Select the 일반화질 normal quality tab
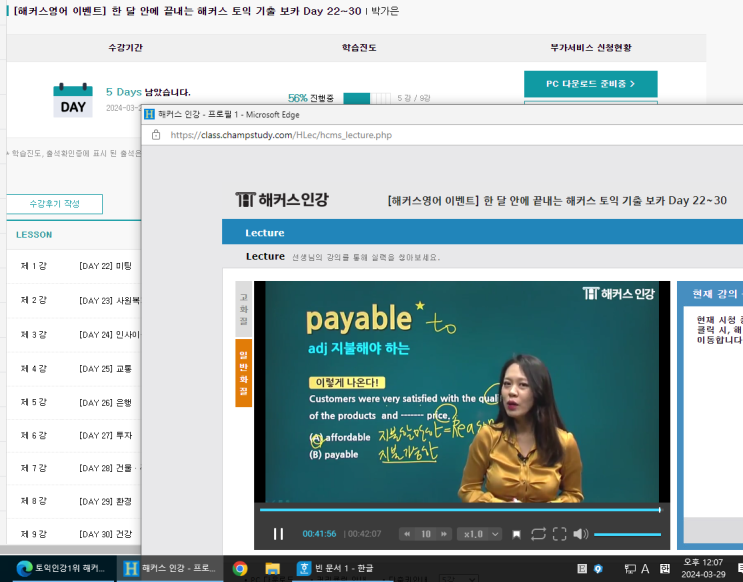743x582 pixels. (x=244, y=373)
